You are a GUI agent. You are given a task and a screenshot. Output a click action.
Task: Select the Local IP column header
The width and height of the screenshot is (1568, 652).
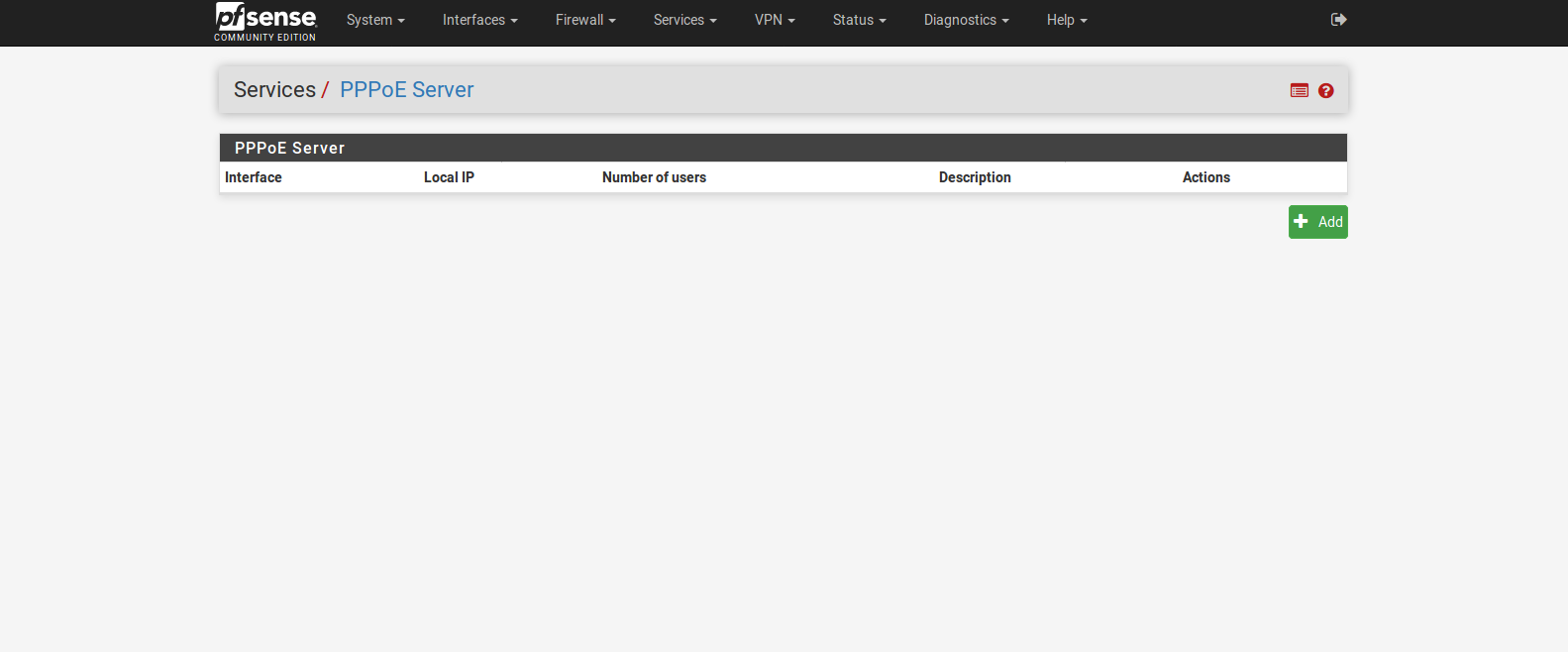tap(449, 177)
